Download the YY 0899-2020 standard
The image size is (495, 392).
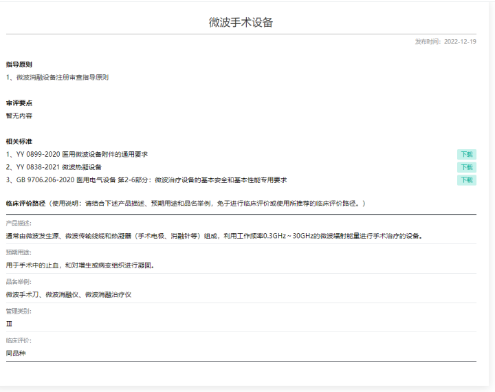point(466,154)
